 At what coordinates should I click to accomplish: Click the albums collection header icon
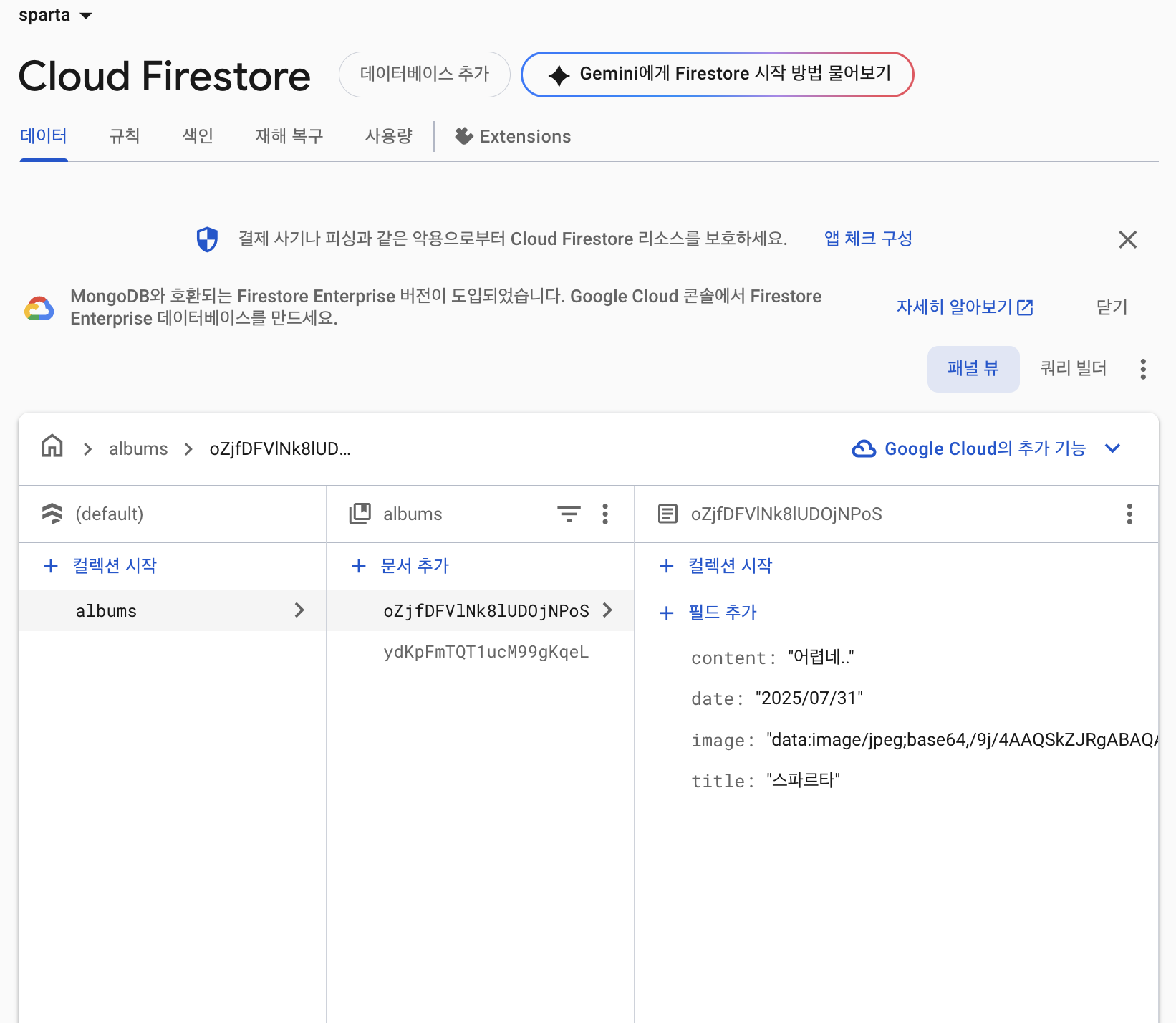tap(360, 514)
